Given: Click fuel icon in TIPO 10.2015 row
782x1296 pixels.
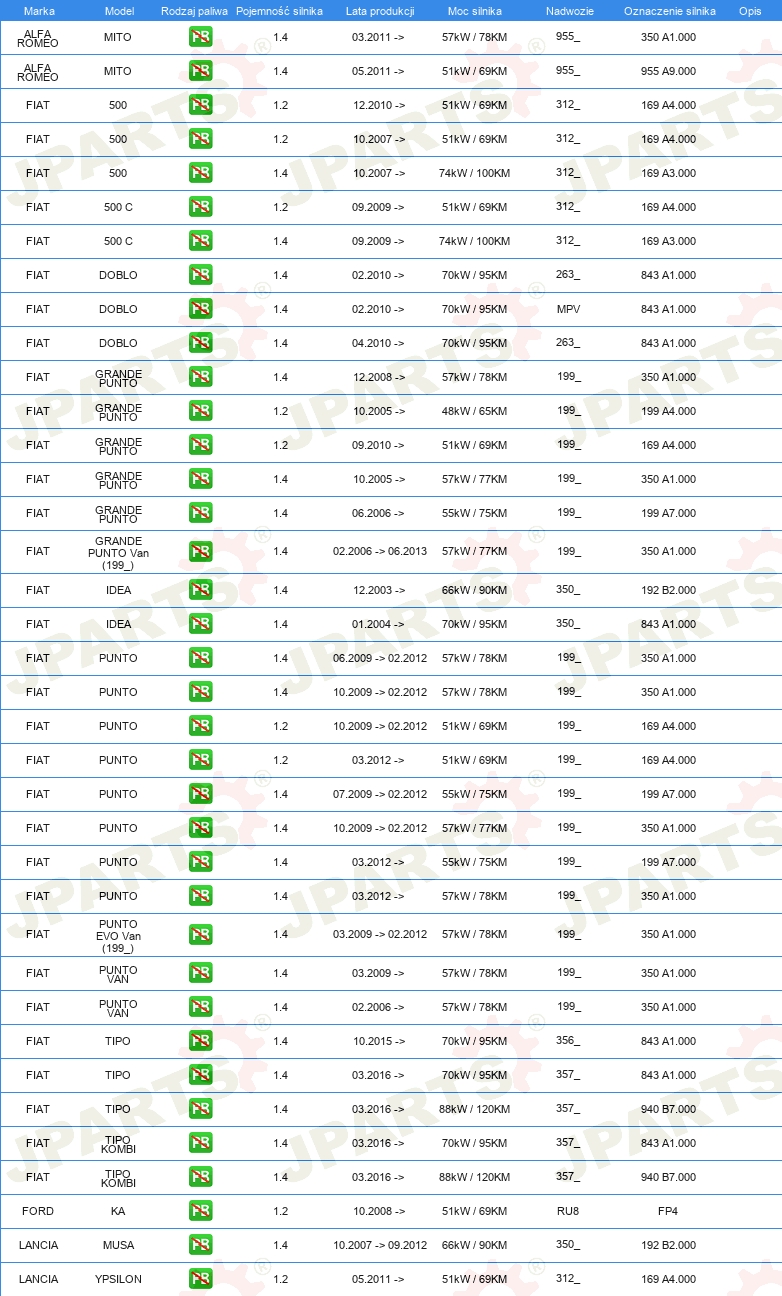Looking at the screenshot, I should point(200,1041).
